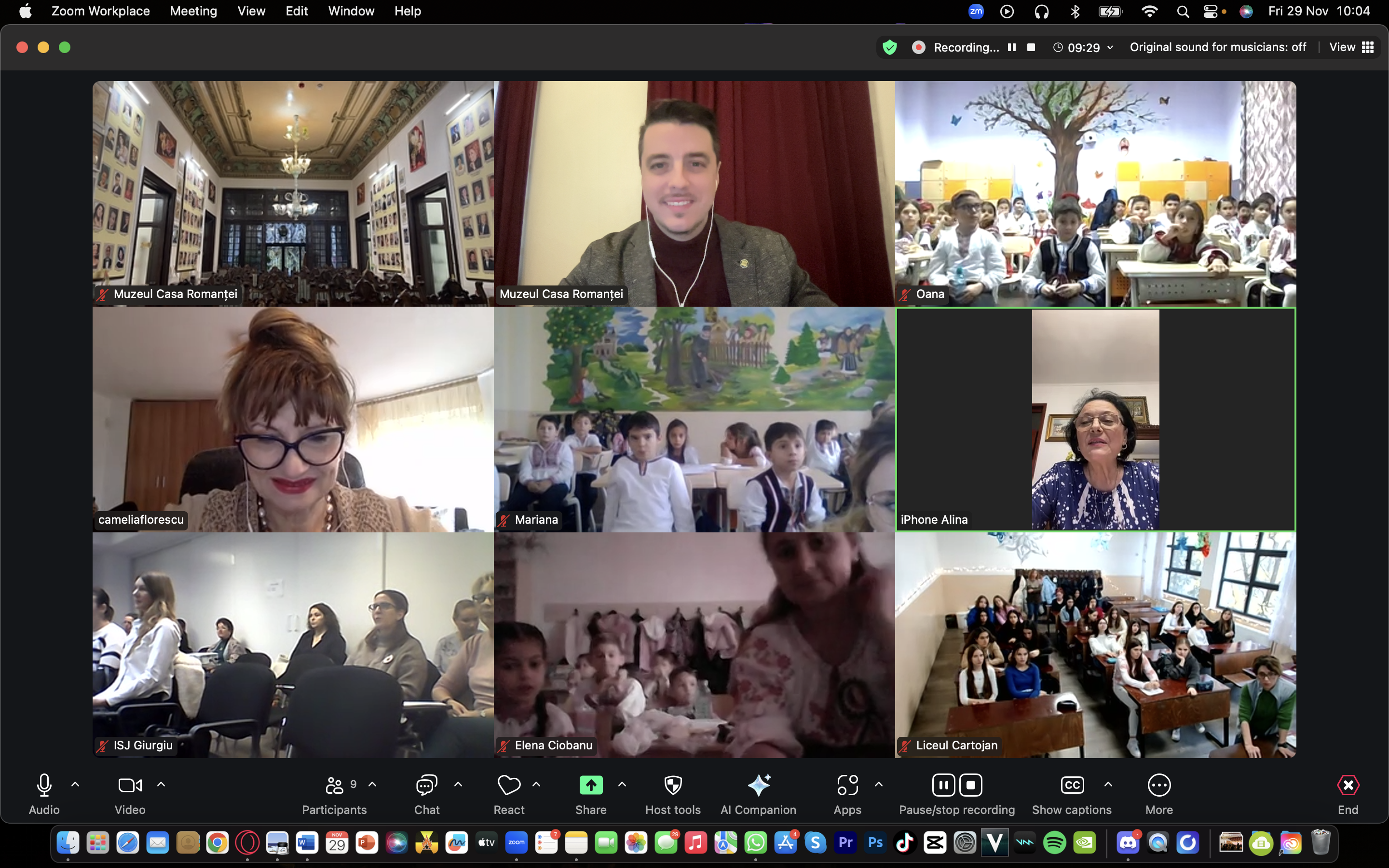Screen dimensions: 1389x868
Task: Select the iPhone Alina video tile
Action: tap(1095, 419)
